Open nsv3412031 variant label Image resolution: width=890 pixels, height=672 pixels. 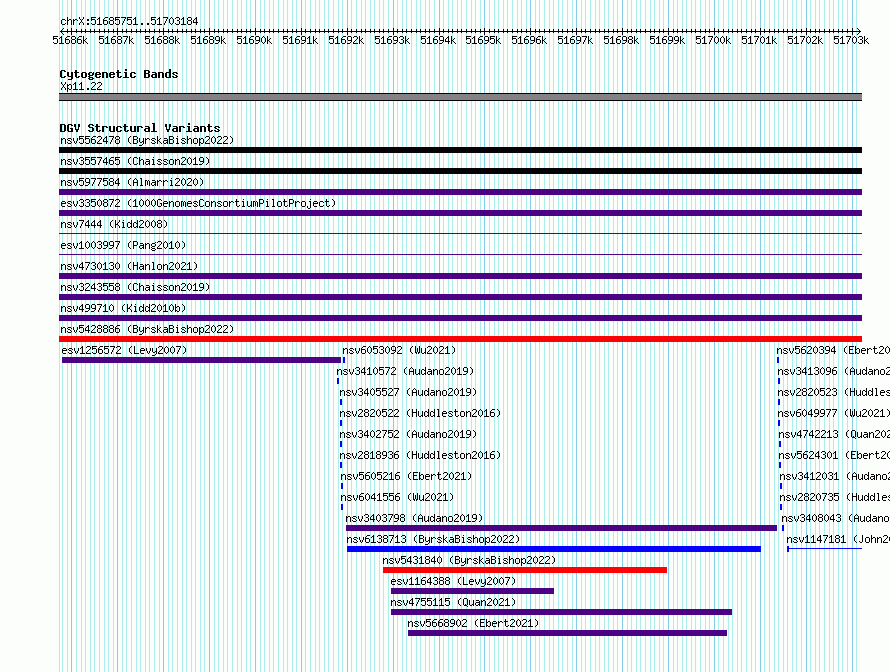[835, 476]
